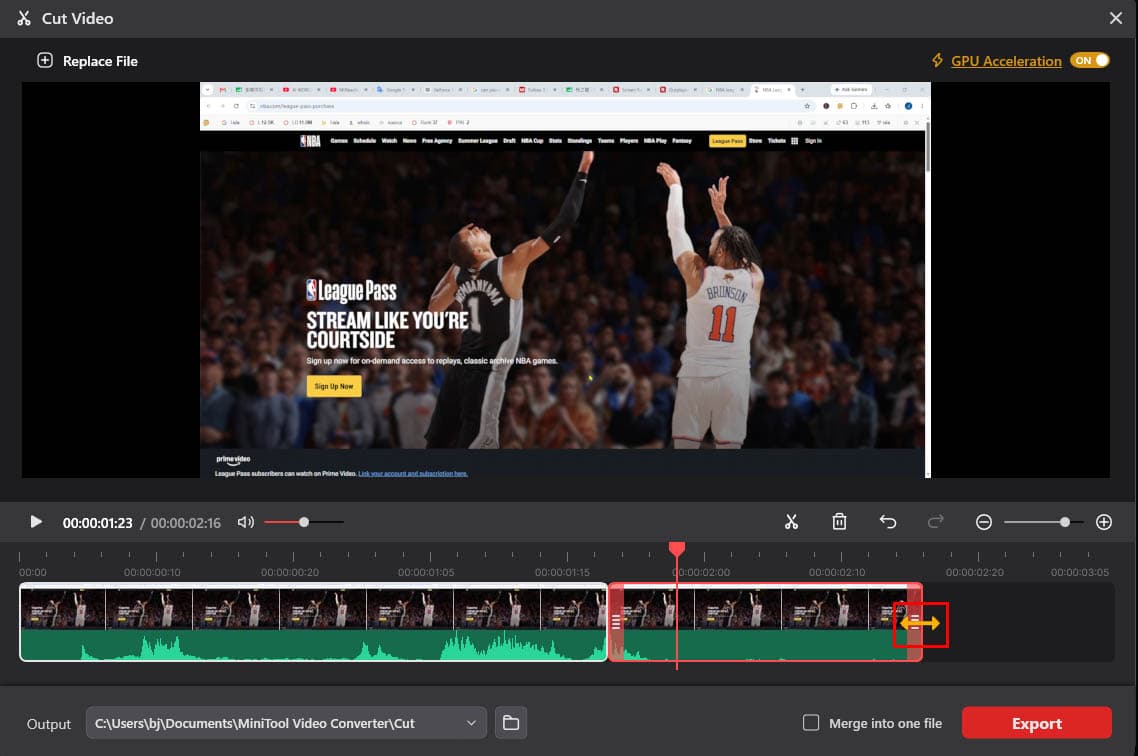1138x756 pixels.
Task: Click the Replace File plus icon
Action: (45, 60)
